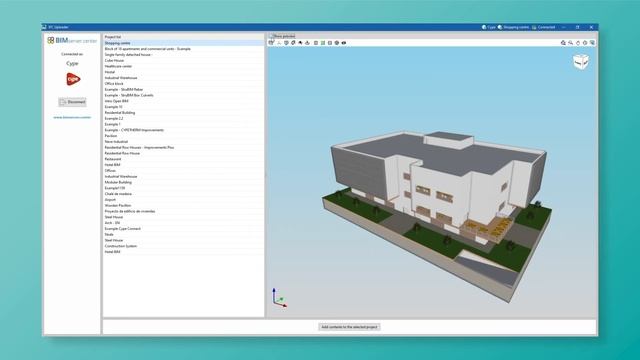Select the Example 1 project
This screenshot has width=640, height=360.
point(184,124)
